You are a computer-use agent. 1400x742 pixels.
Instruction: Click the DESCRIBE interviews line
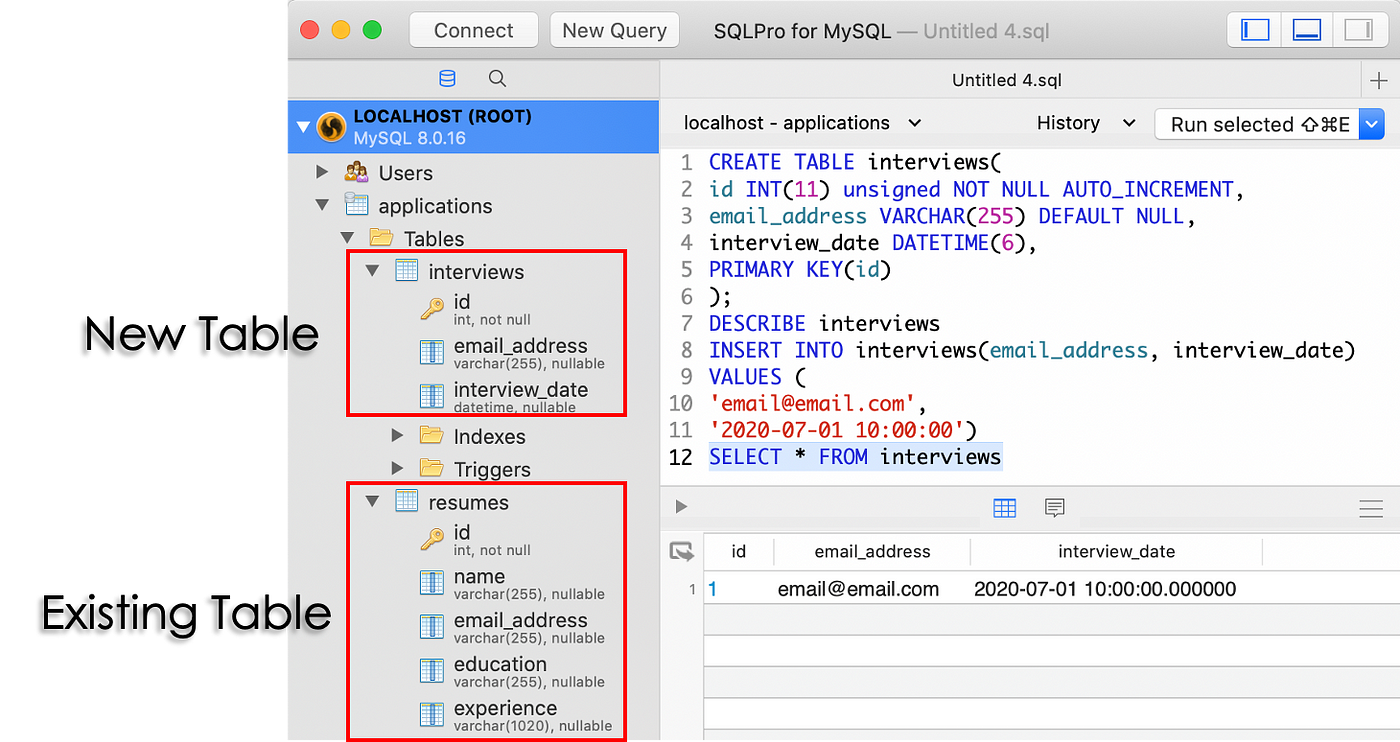(x=824, y=323)
